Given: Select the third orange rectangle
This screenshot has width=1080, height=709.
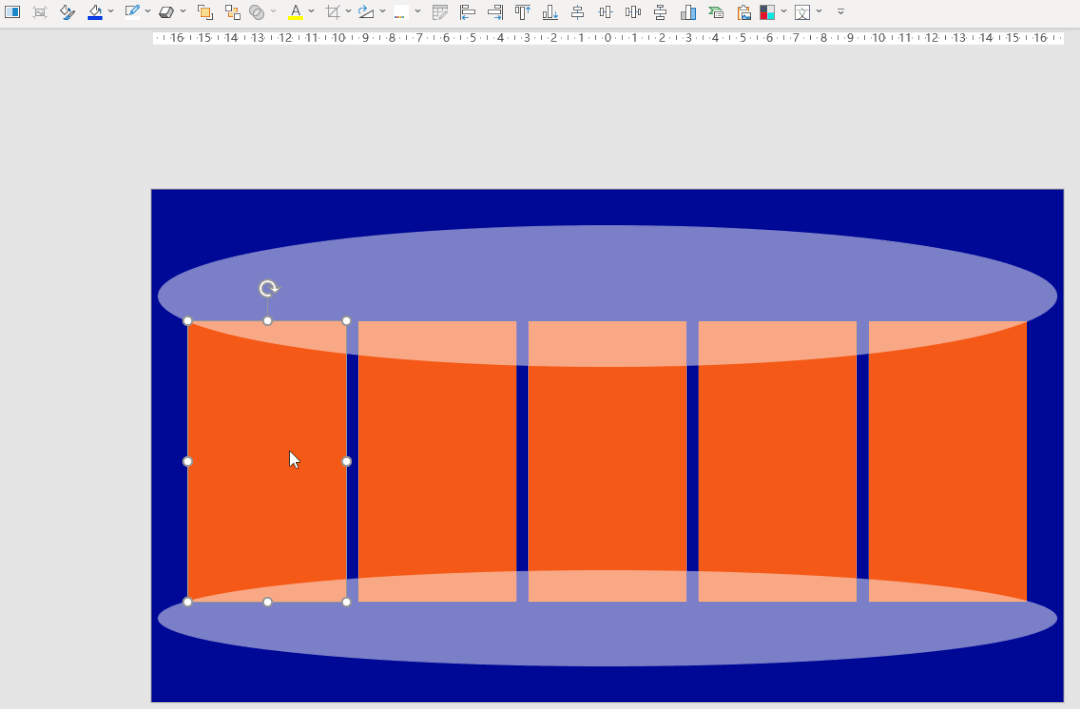Looking at the screenshot, I should pyautogui.click(x=607, y=470).
